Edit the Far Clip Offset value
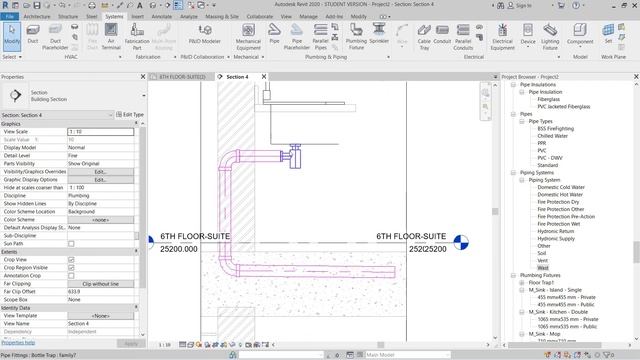Screen dimensions: 640x360 click(x=100, y=292)
